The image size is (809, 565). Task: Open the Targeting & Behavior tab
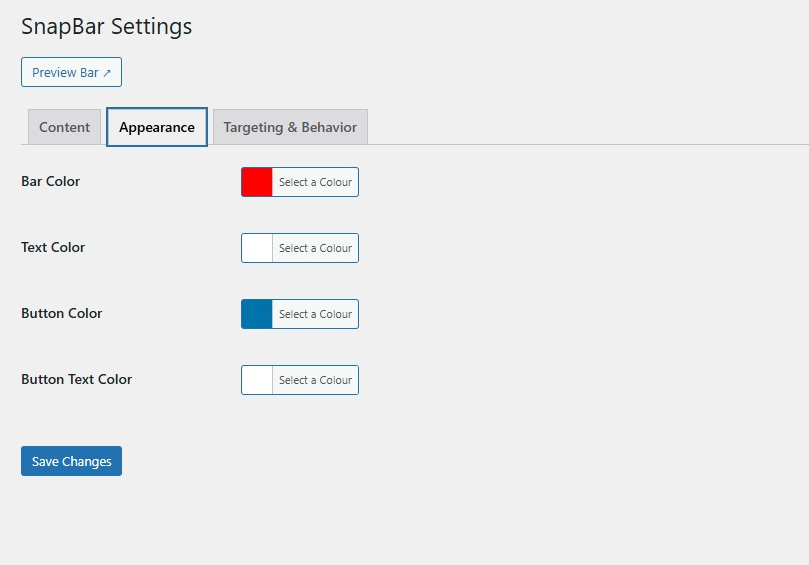point(290,127)
